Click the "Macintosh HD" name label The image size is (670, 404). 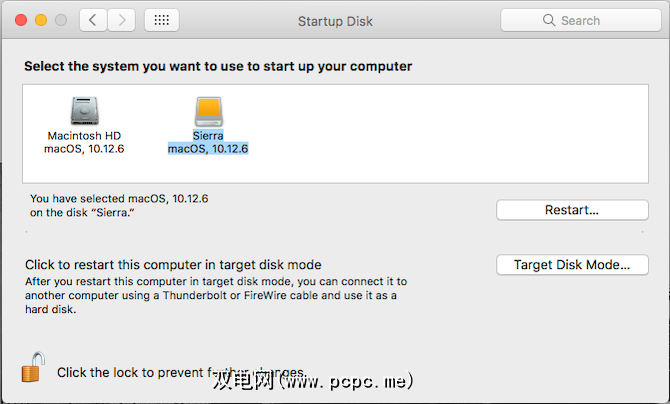coord(84,135)
